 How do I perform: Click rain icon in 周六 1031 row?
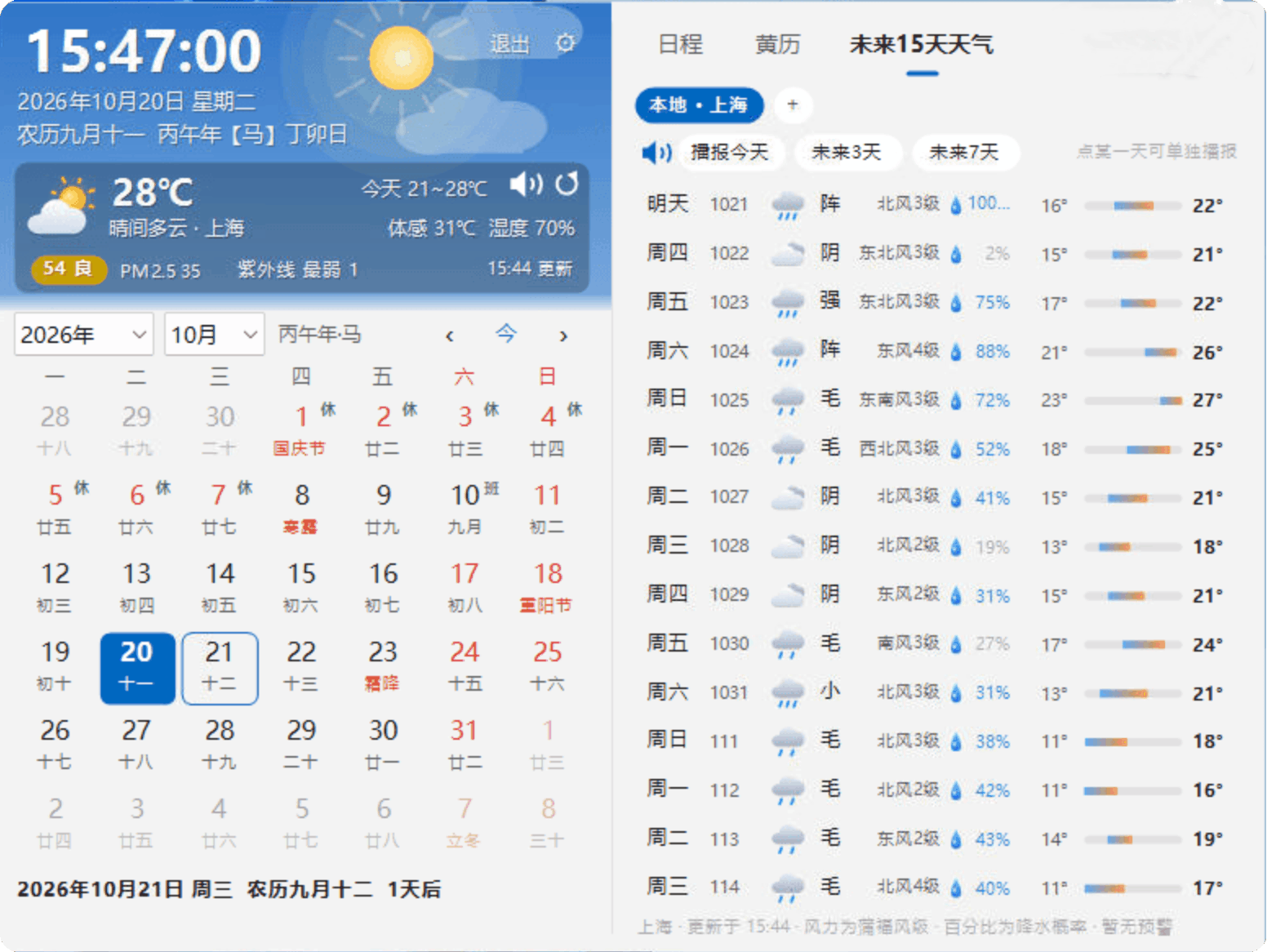tap(788, 692)
